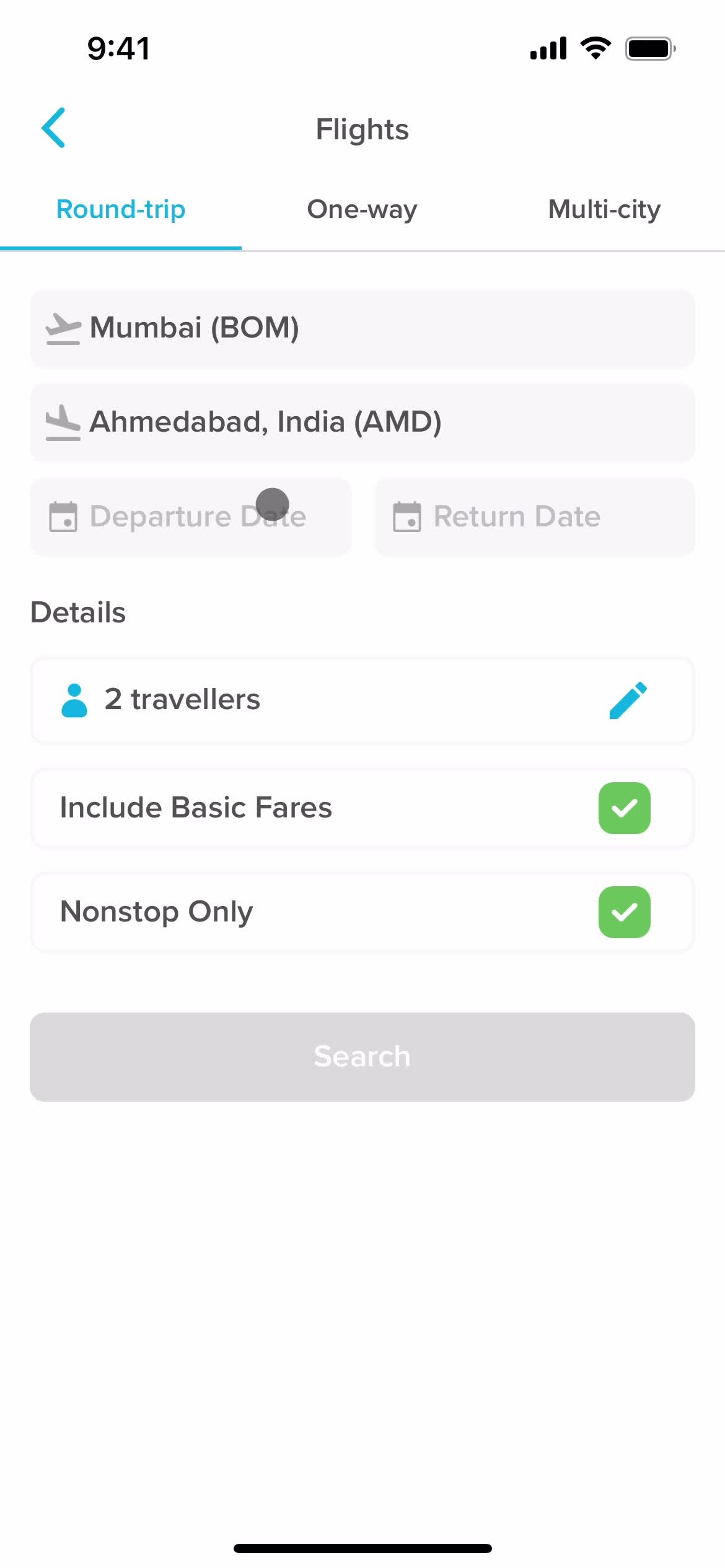Viewport: 725px width, 1568px height.
Task: Tap the Search button
Action: 362,1056
